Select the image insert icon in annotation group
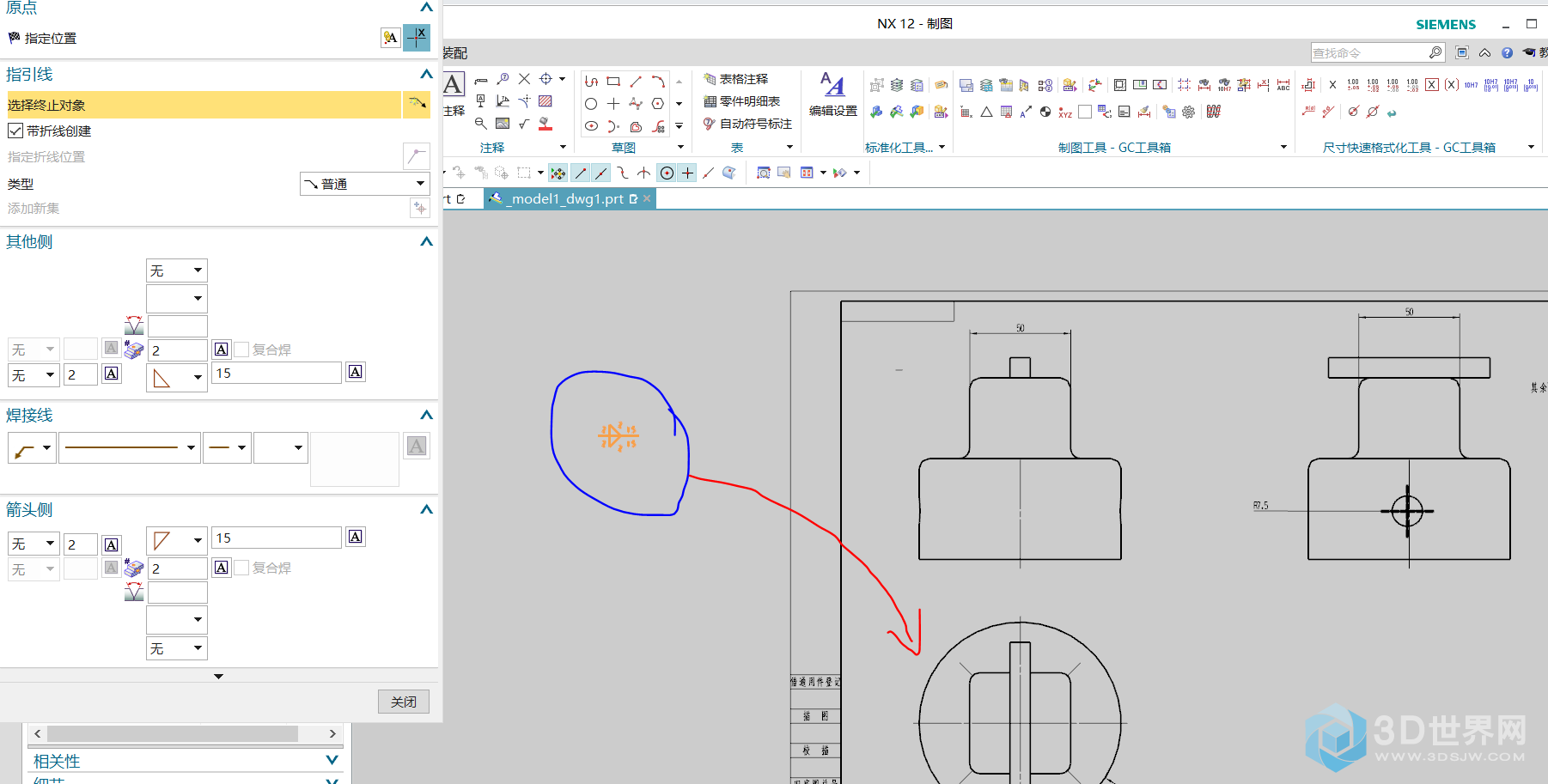1548x784 pixels. pos(503,124)
